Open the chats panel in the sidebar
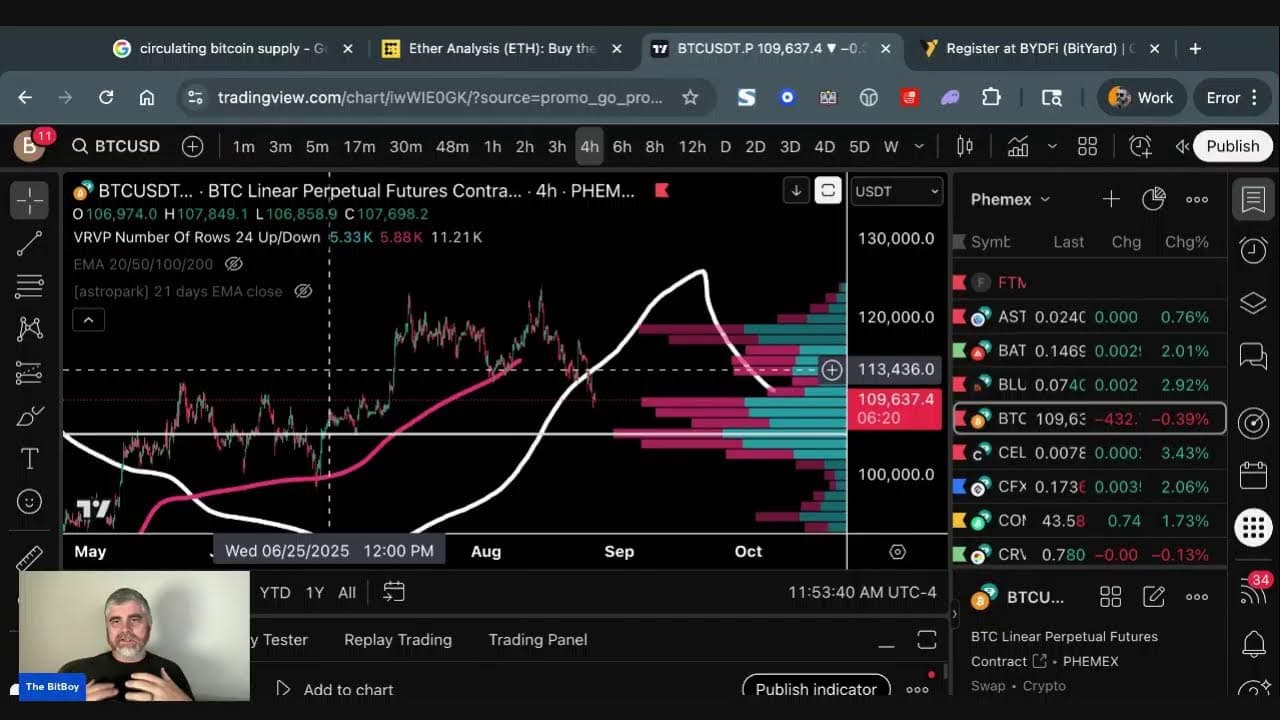 click(1254, 355)
